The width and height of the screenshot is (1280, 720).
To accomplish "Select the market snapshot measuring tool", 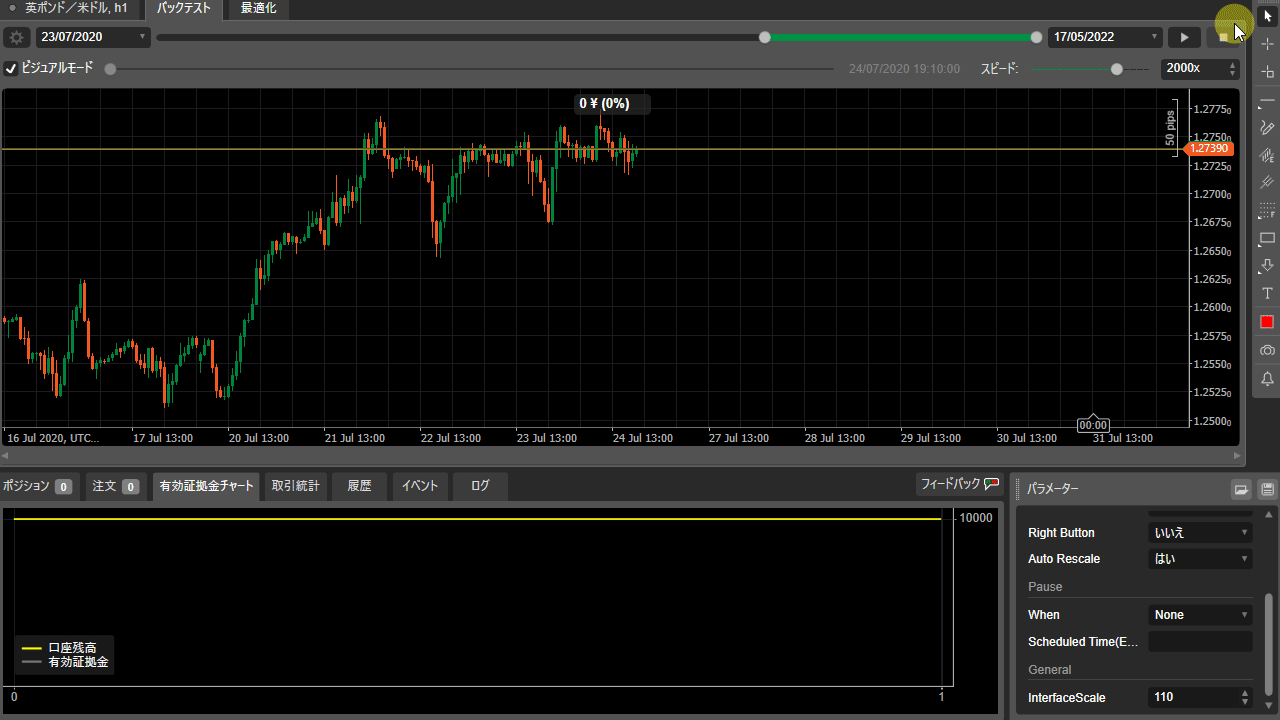I will pos(1267,72).
